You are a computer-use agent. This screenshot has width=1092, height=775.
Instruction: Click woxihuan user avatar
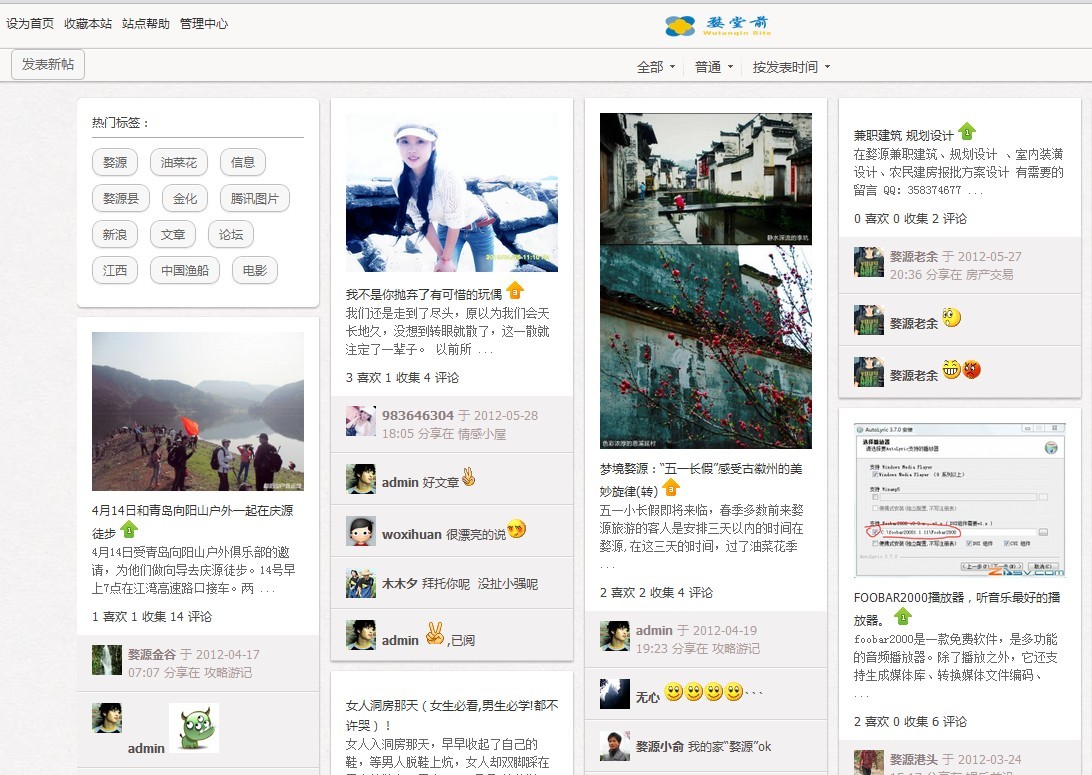point(361,531)
